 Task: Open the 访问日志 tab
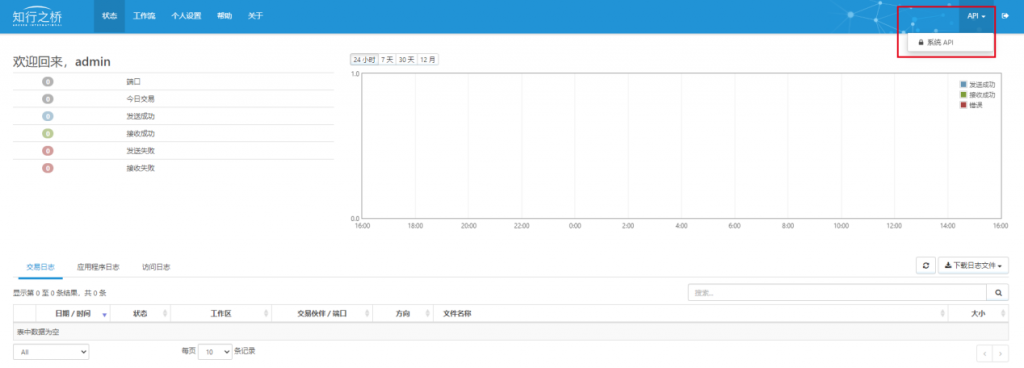[x=156, y=267]
